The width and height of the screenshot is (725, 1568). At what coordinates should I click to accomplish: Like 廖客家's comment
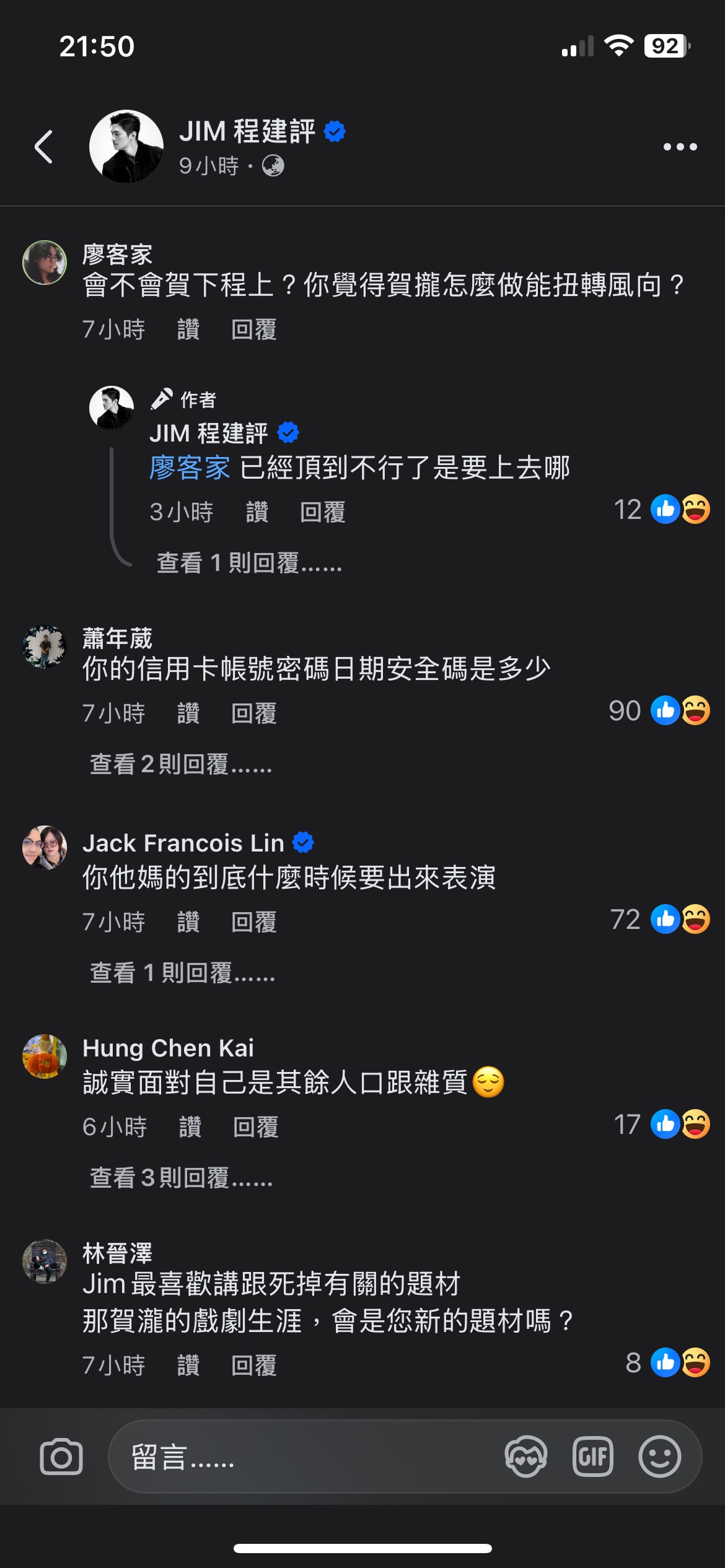(188, 329)
